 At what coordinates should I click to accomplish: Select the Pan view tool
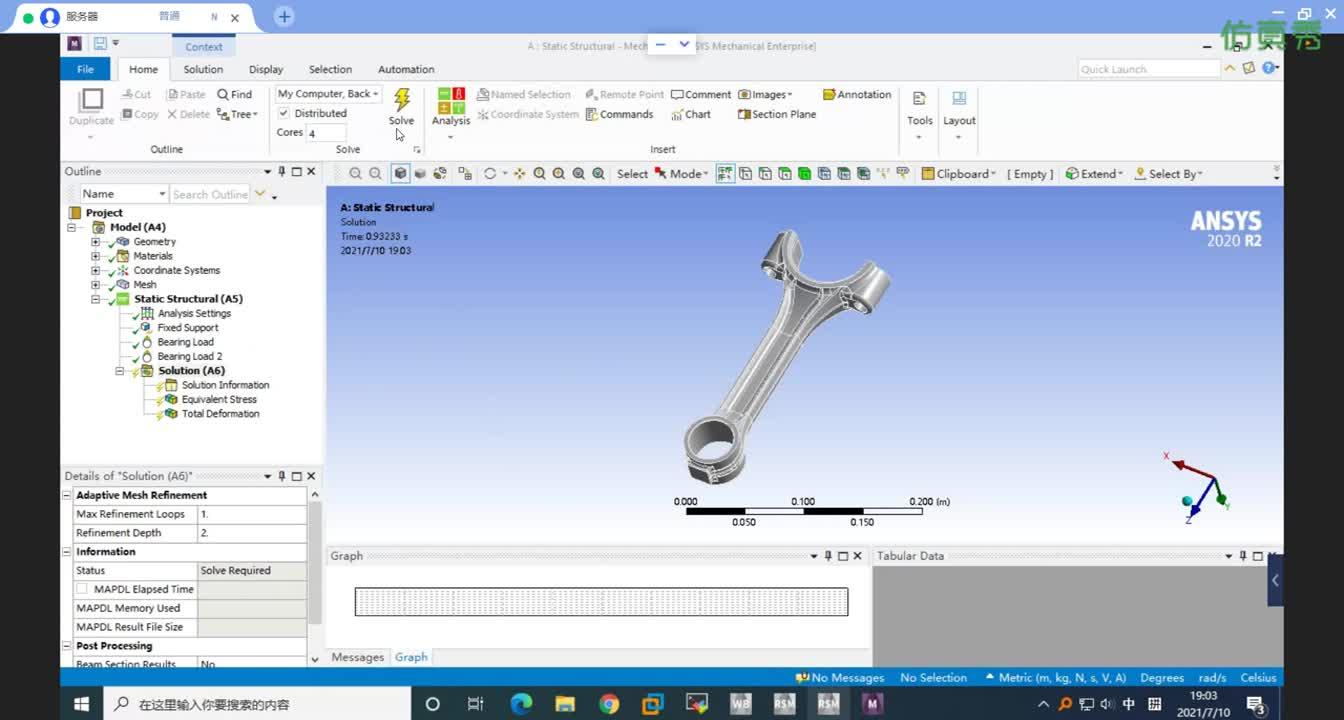coord(520,173)
